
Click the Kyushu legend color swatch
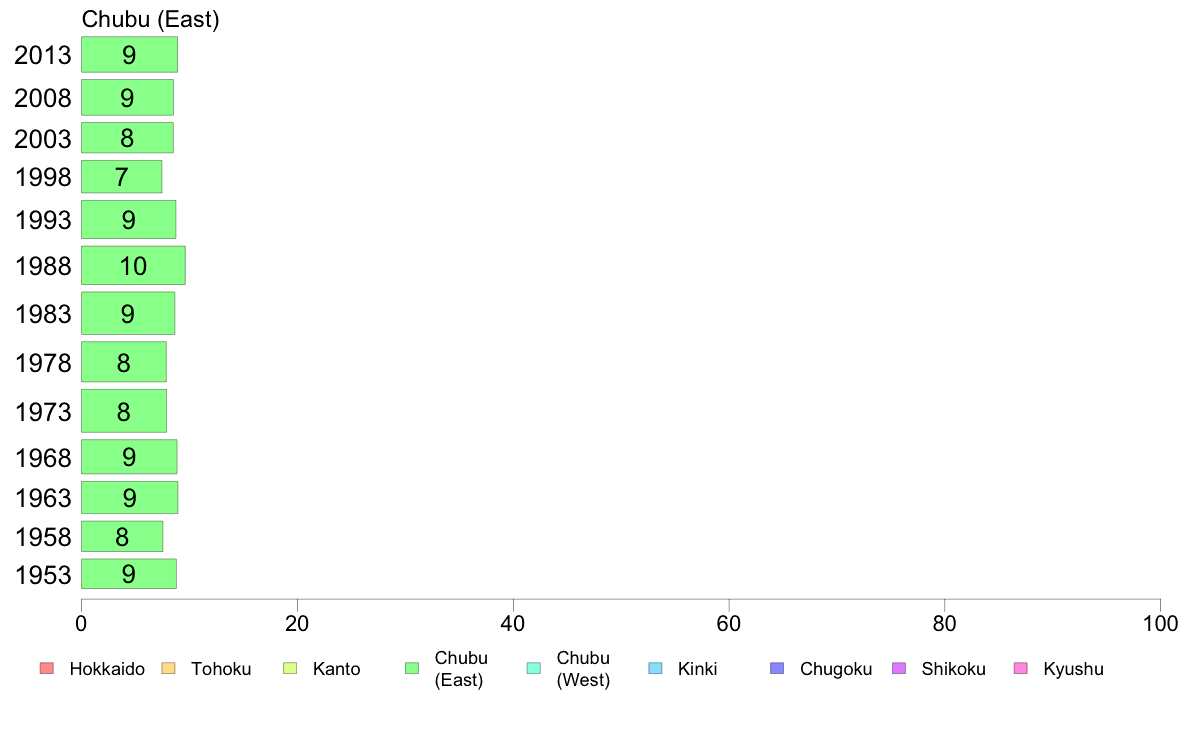[x=1020, y=669]
